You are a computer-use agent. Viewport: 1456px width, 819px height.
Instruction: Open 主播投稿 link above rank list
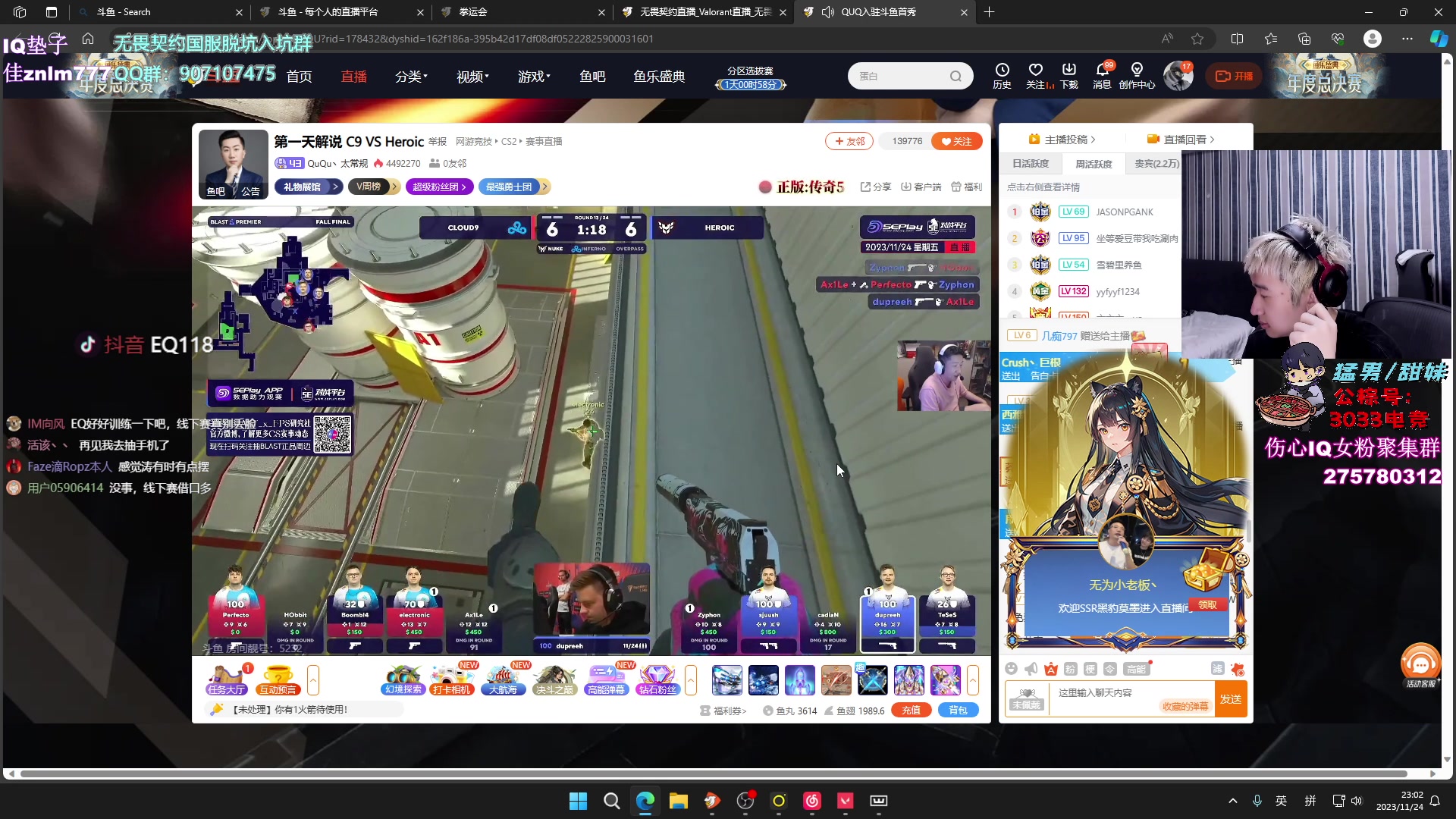(x=1062, y=139)
